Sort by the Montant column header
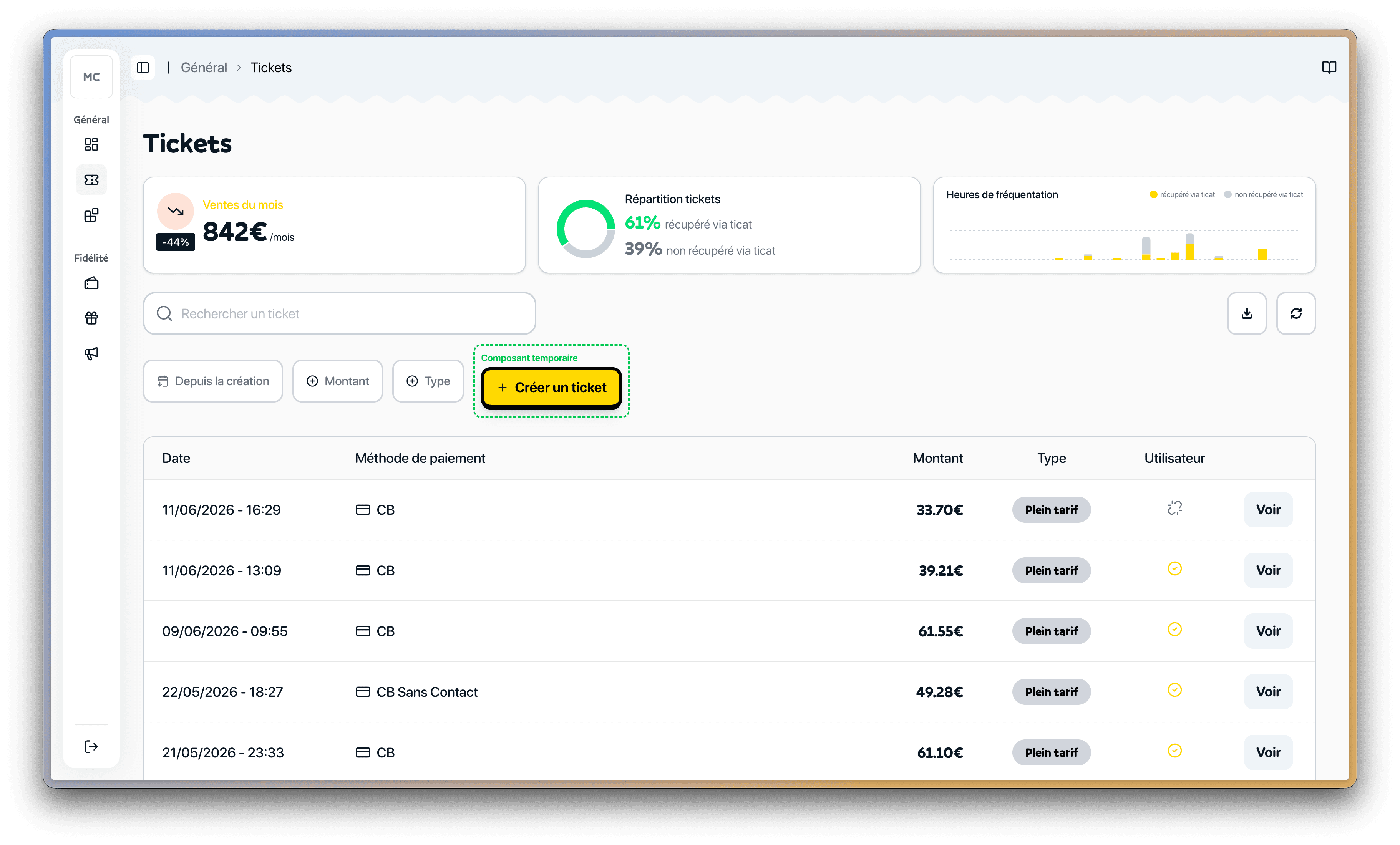 click(x=937, y=458)
